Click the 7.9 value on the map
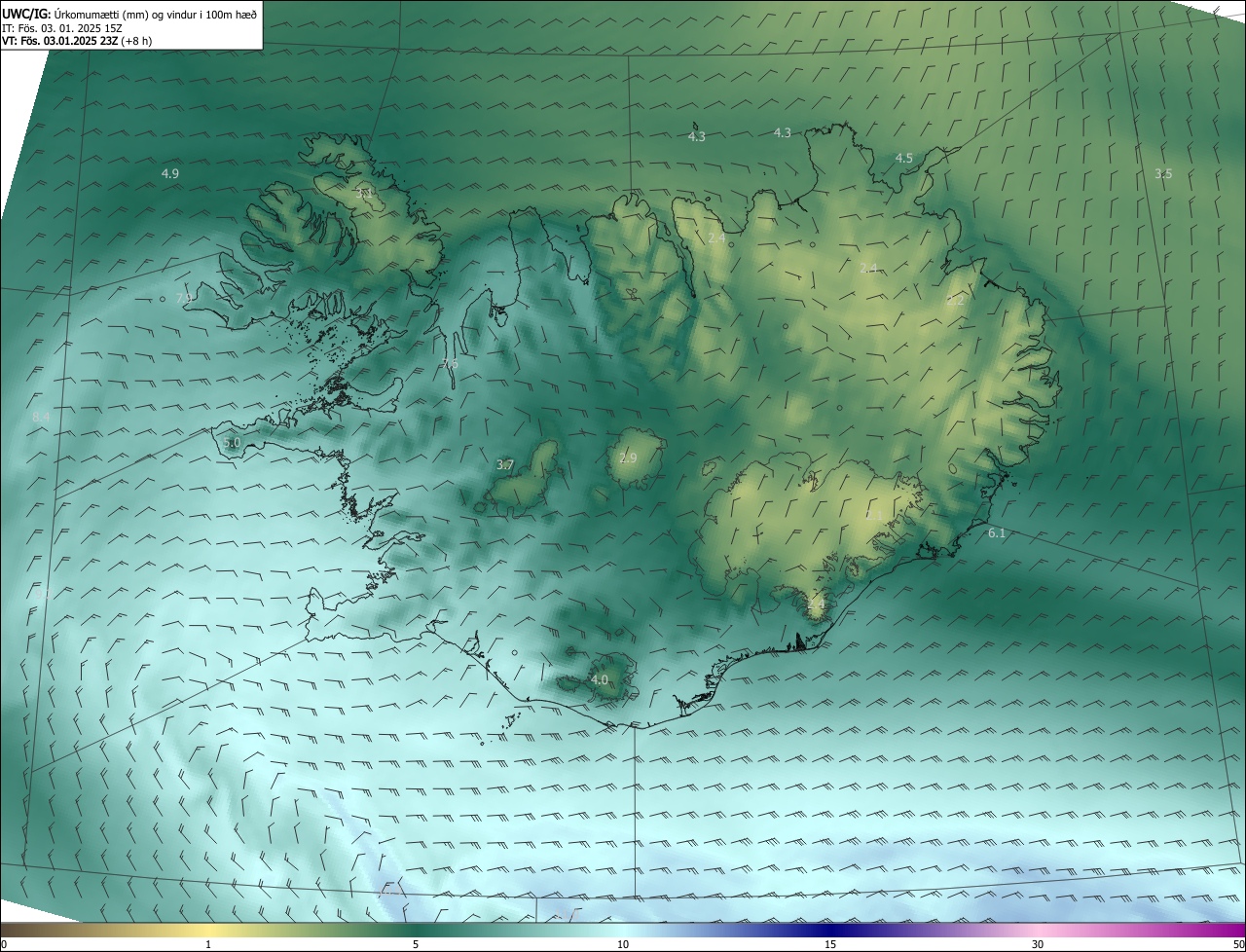Screen dimensions: 1246x952 pos(185,298)
